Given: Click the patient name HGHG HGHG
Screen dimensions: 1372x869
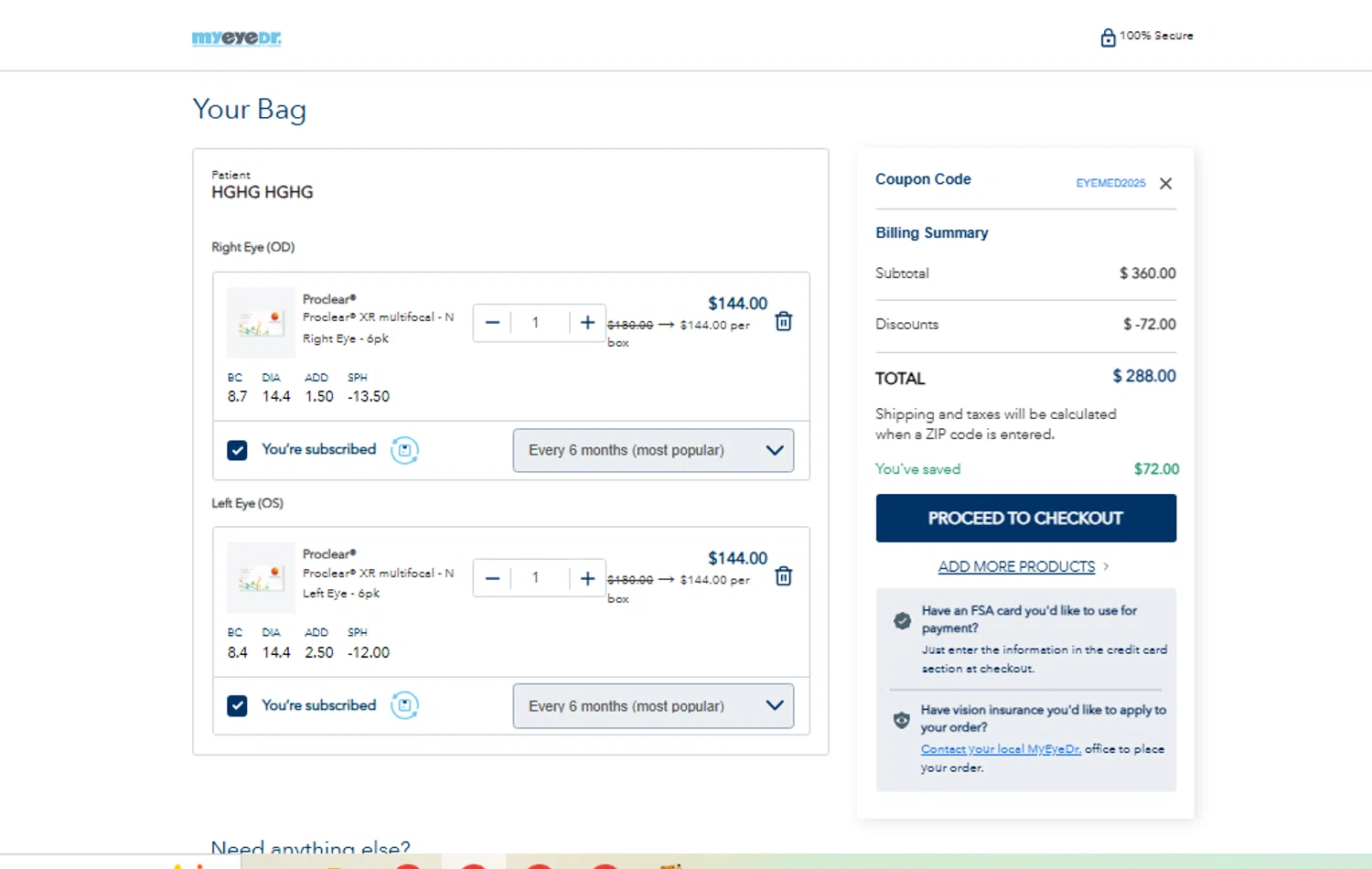Looking at the screenshot, I should (x=263, y=192).
